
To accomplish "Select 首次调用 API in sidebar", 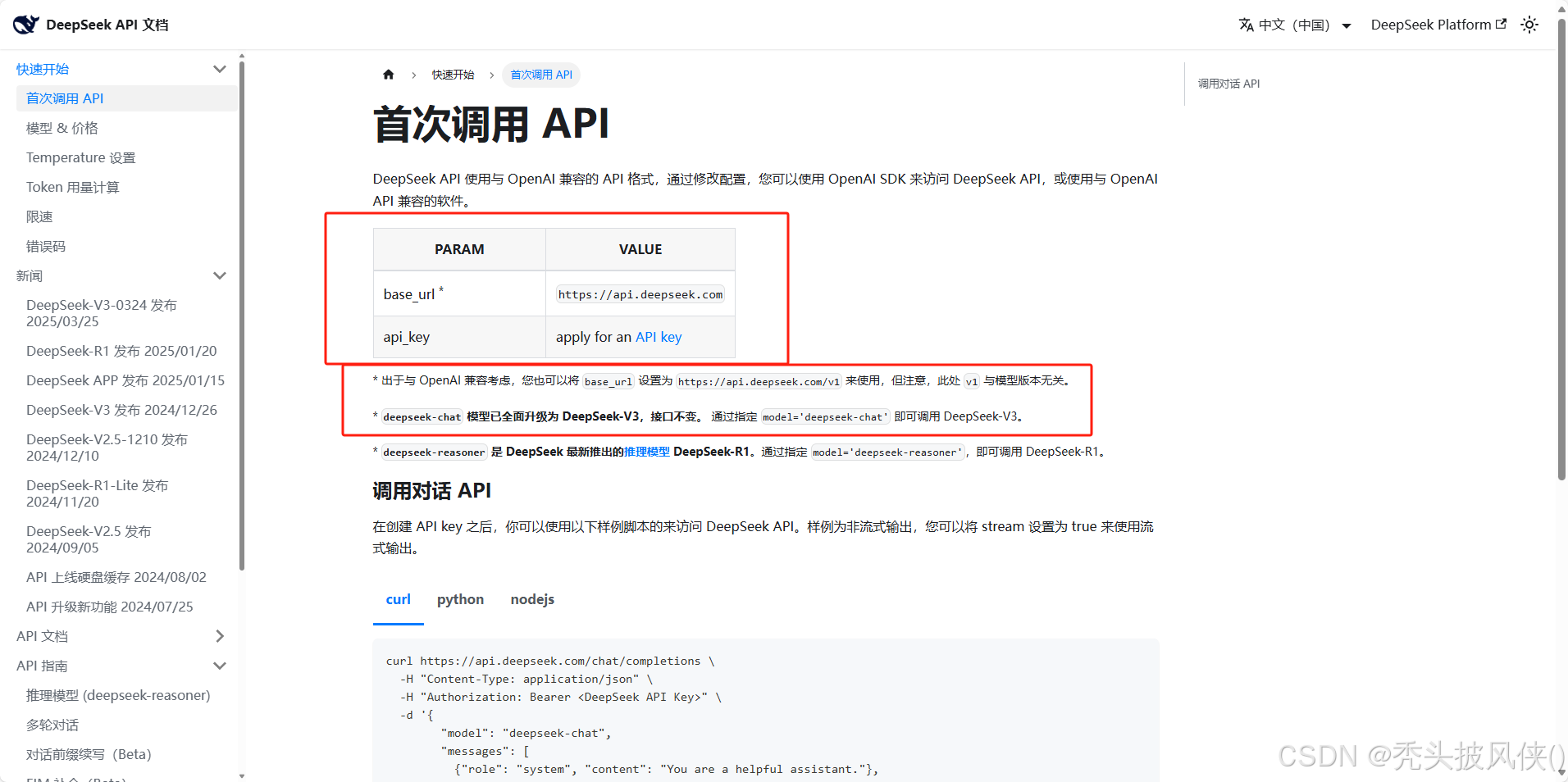I will 126,98.
